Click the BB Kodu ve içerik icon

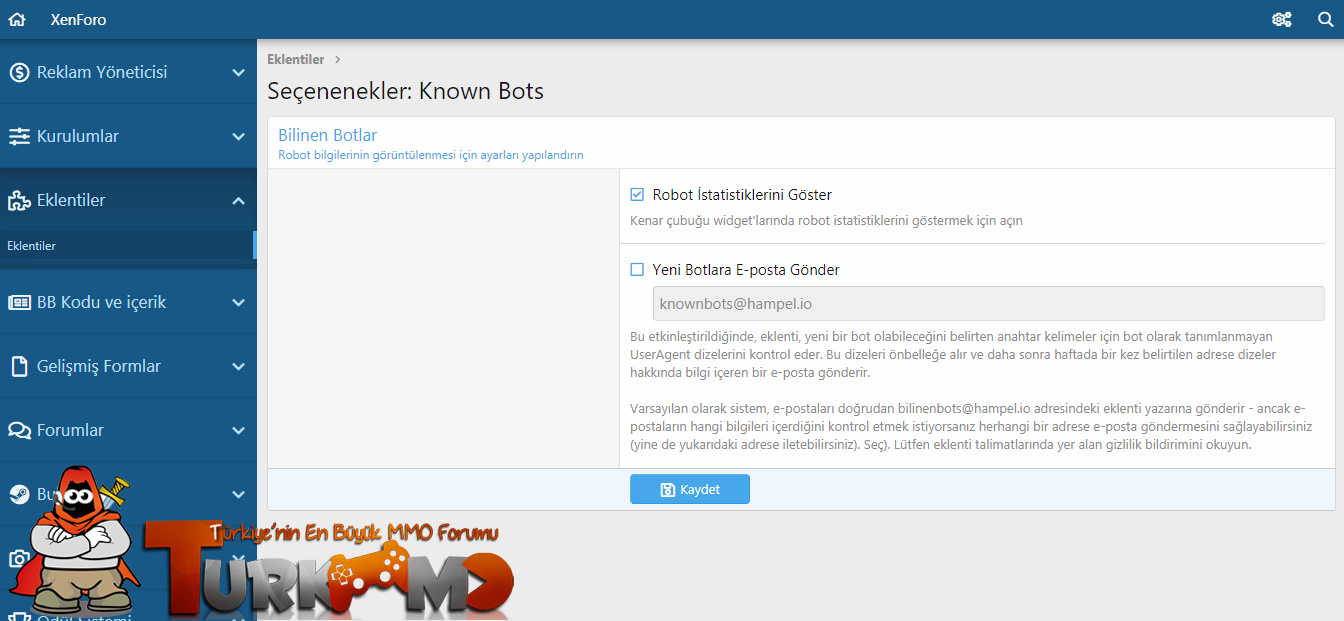click(19, 302)
